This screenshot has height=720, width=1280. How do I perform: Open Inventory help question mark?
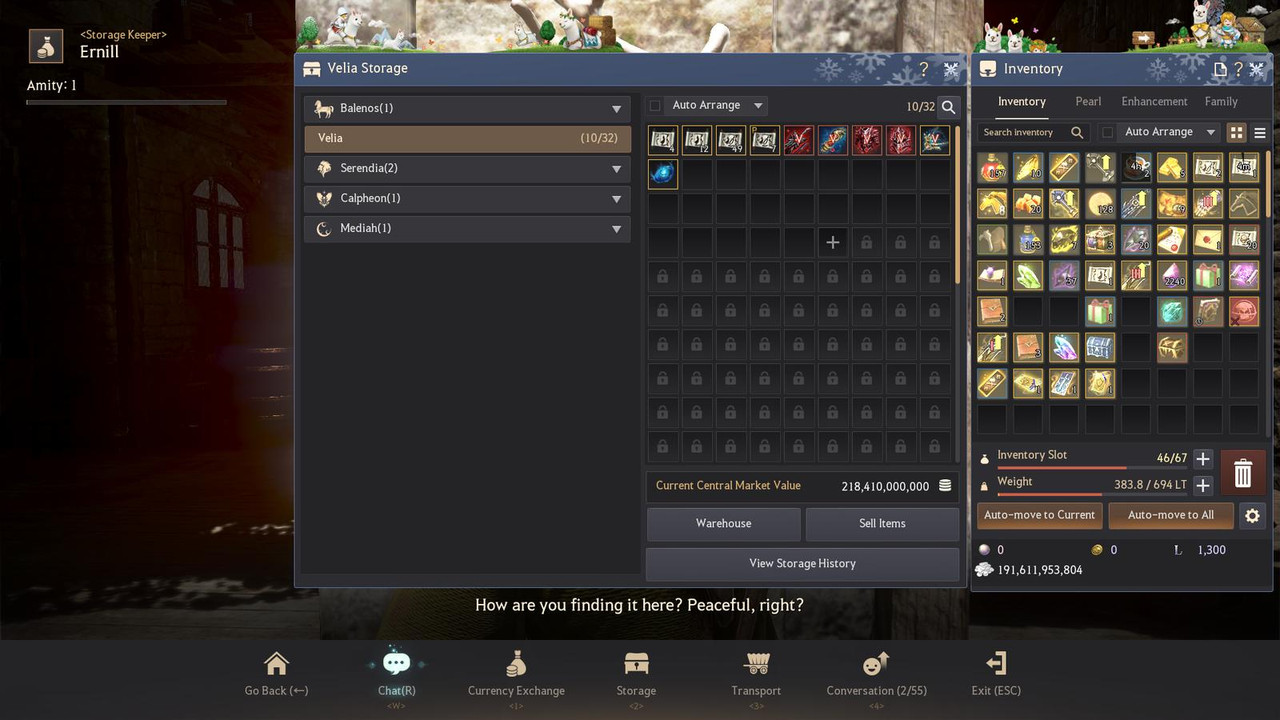click(x=1238, y=69)
